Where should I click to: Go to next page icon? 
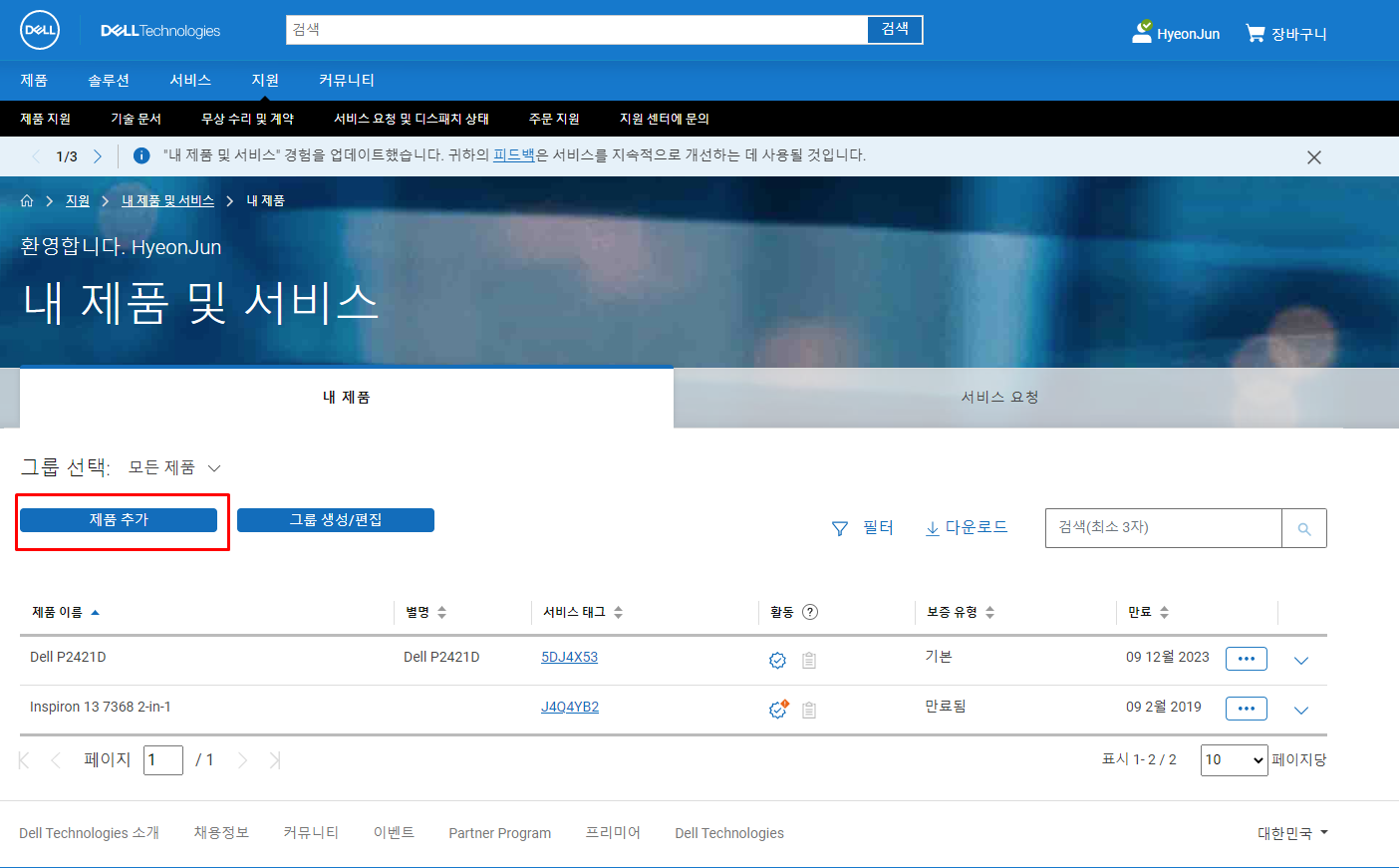242,760
